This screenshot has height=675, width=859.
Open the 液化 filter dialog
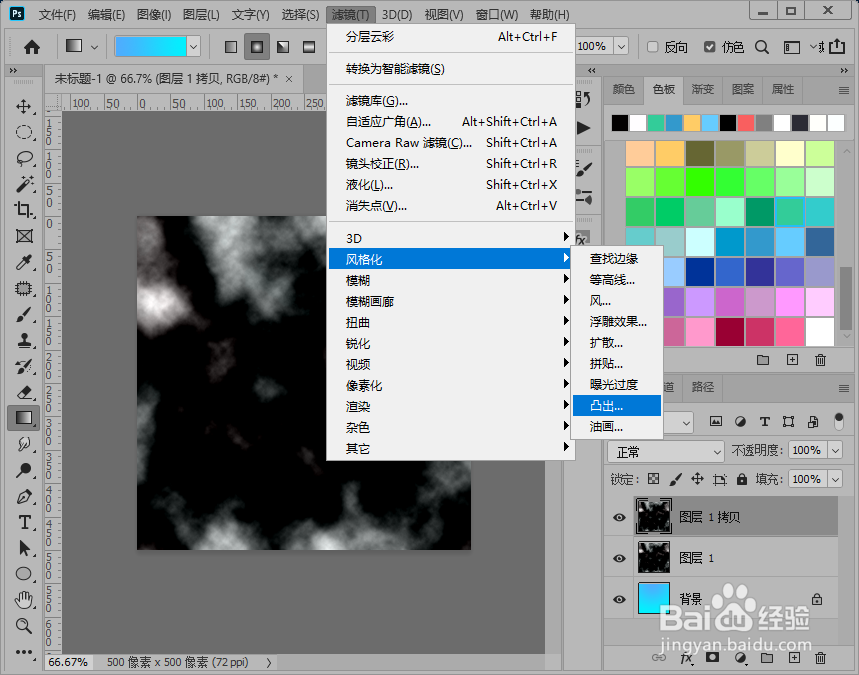tap(400, 184)
